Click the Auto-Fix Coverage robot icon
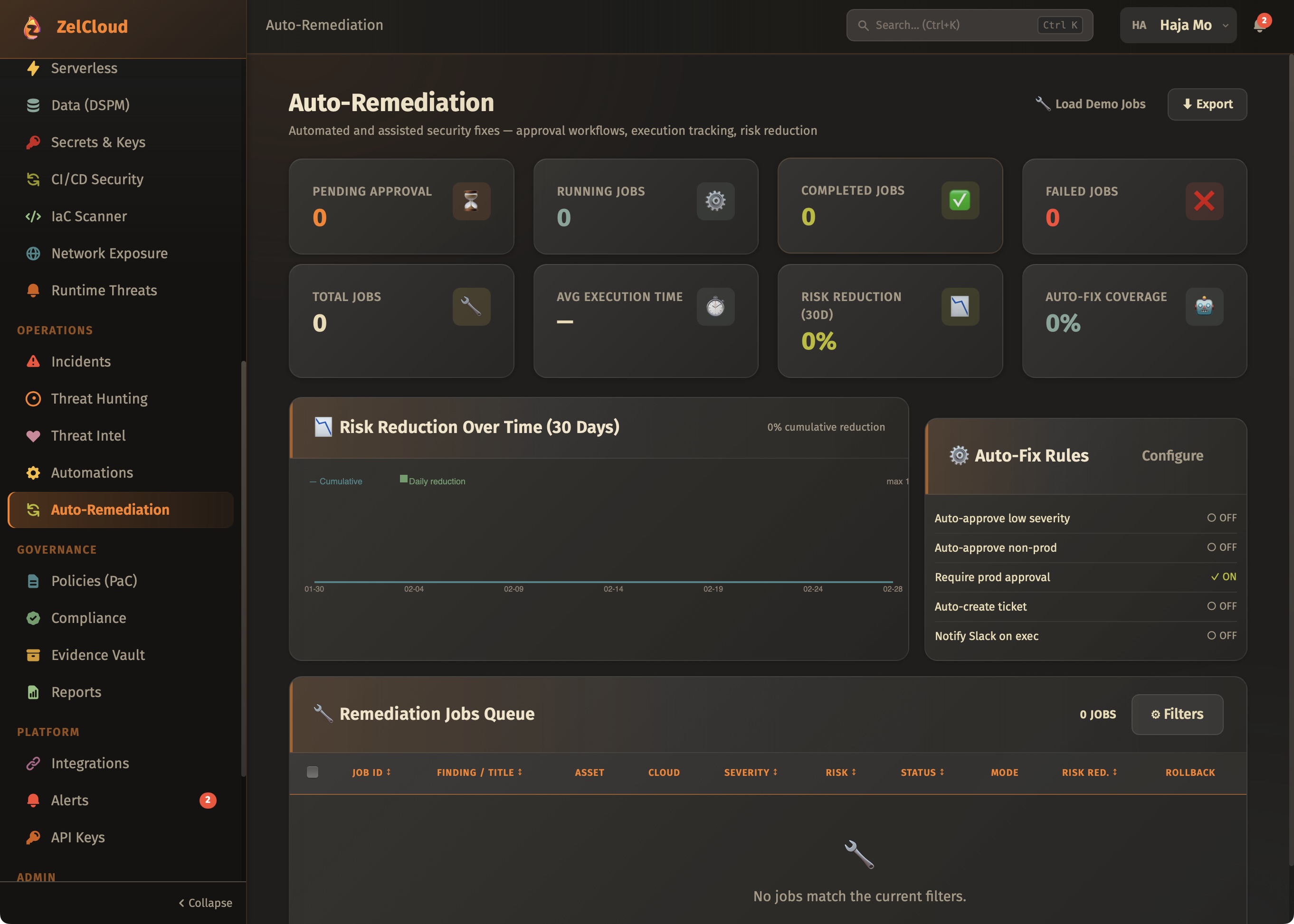 (1203, 306)
